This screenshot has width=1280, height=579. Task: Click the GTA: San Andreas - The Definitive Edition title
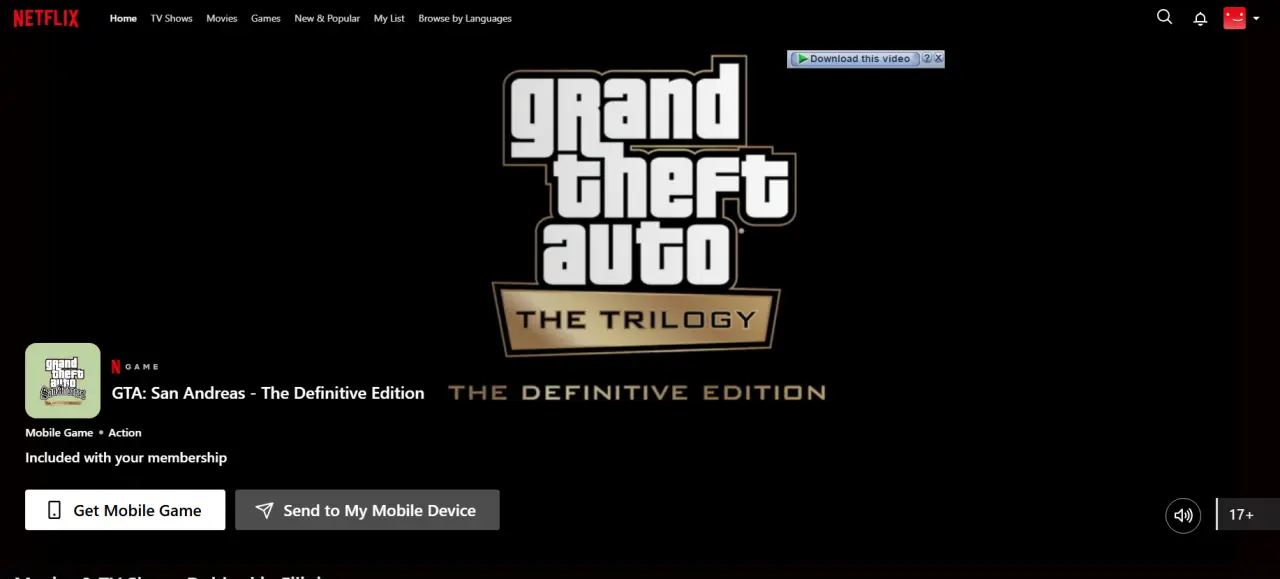268,393
